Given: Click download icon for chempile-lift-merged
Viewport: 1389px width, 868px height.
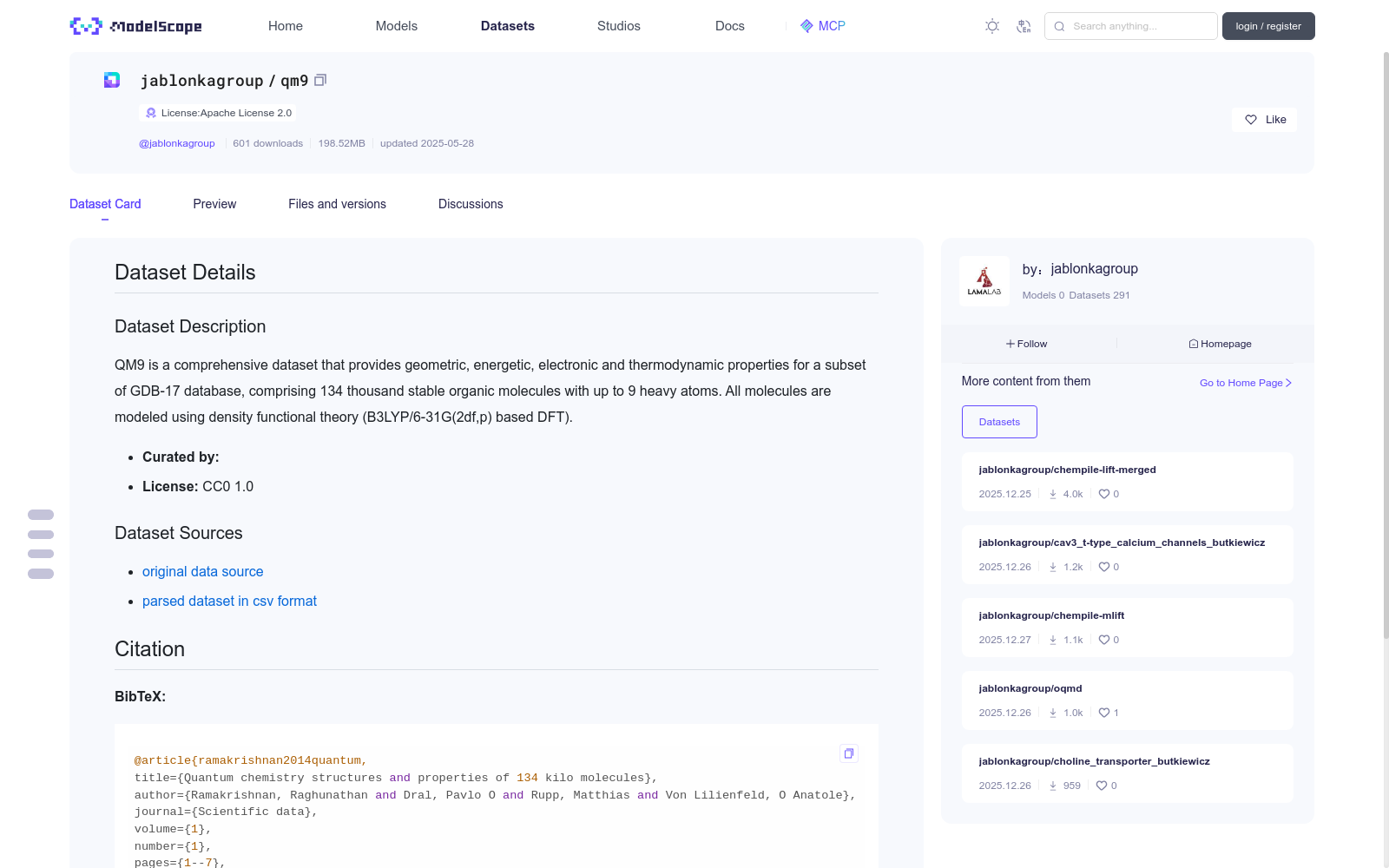Looking at the screenshot, I should coord(1053,494).
